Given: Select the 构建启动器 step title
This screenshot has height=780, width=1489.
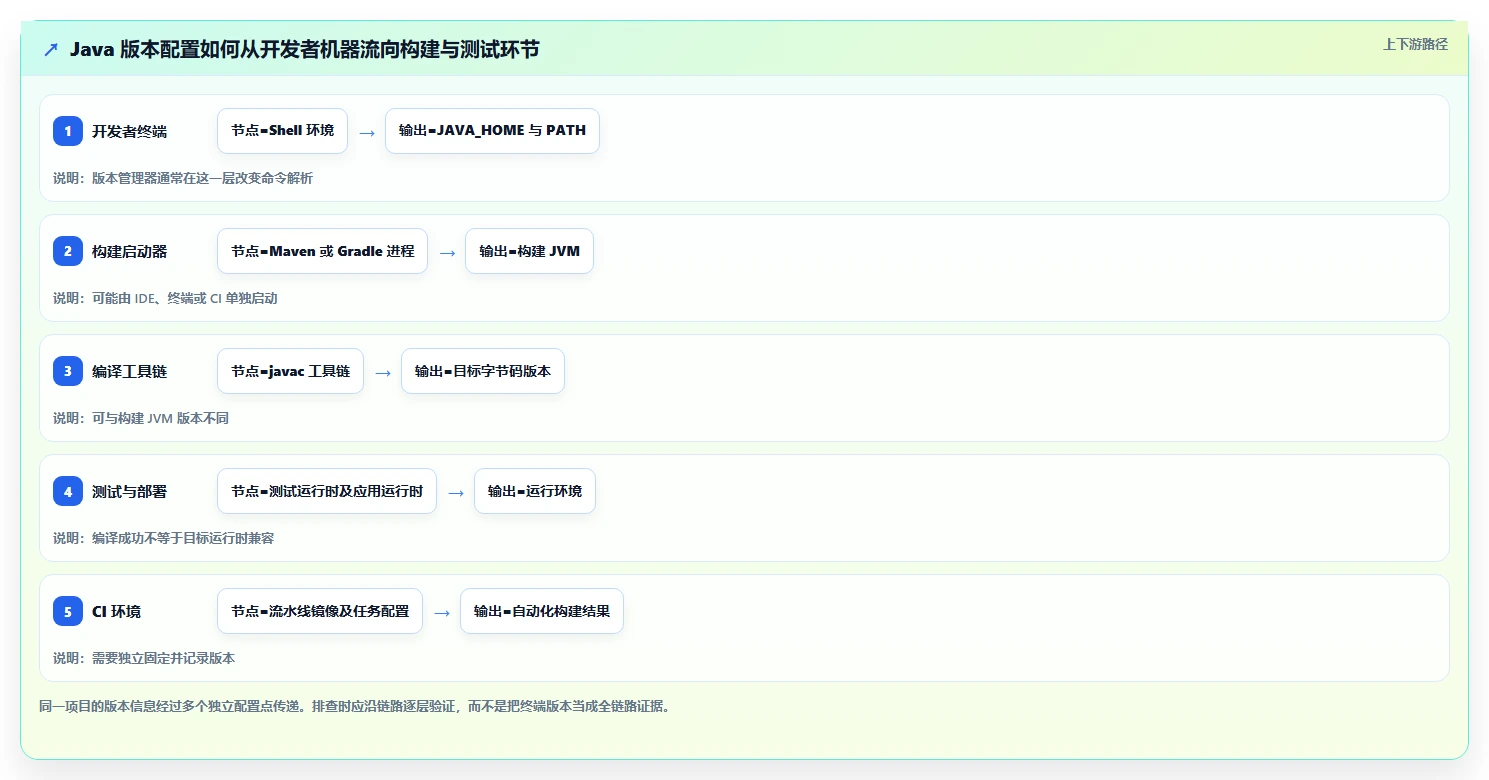Looking at the screenshot, I should [x=130, y=251].
